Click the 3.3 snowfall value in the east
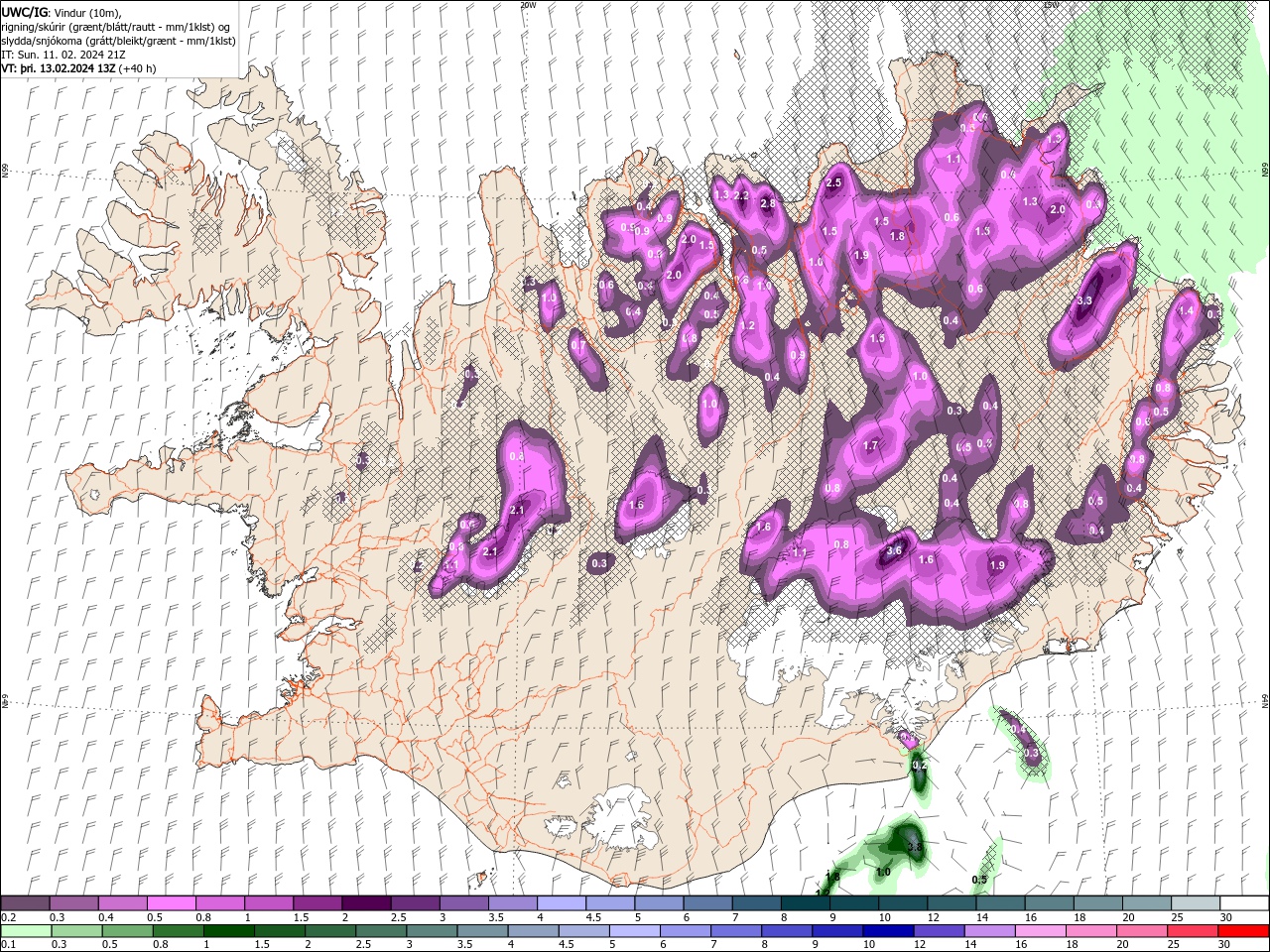Viewport: 1270px width, 952px height. [1084, 300]
